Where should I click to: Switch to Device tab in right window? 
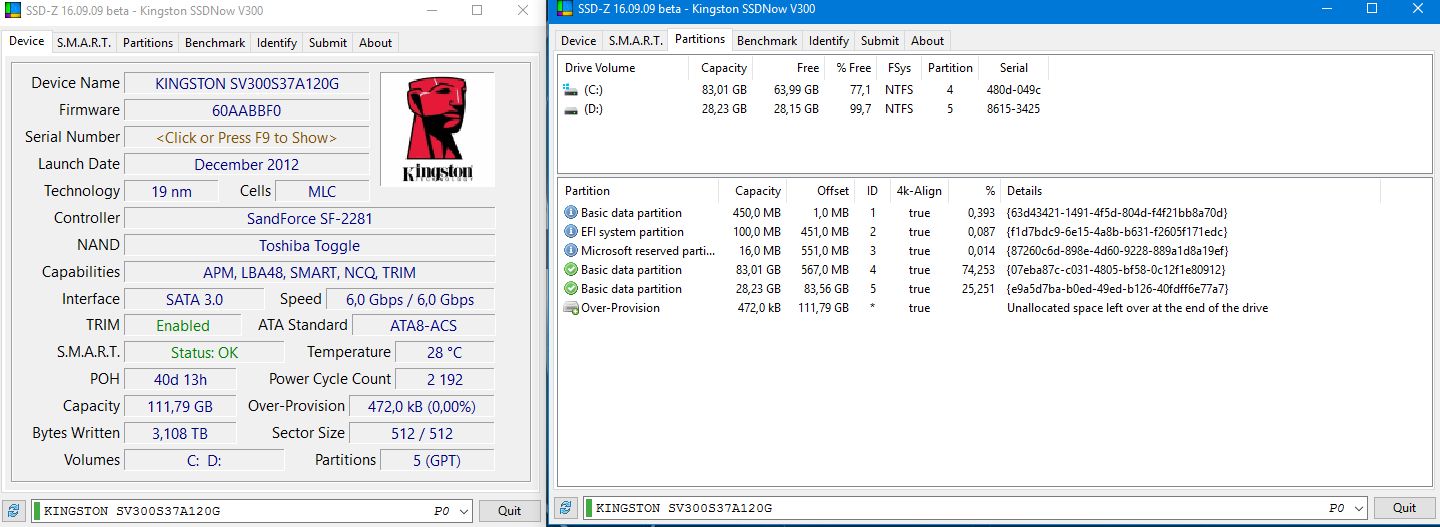tap(579, 40)
